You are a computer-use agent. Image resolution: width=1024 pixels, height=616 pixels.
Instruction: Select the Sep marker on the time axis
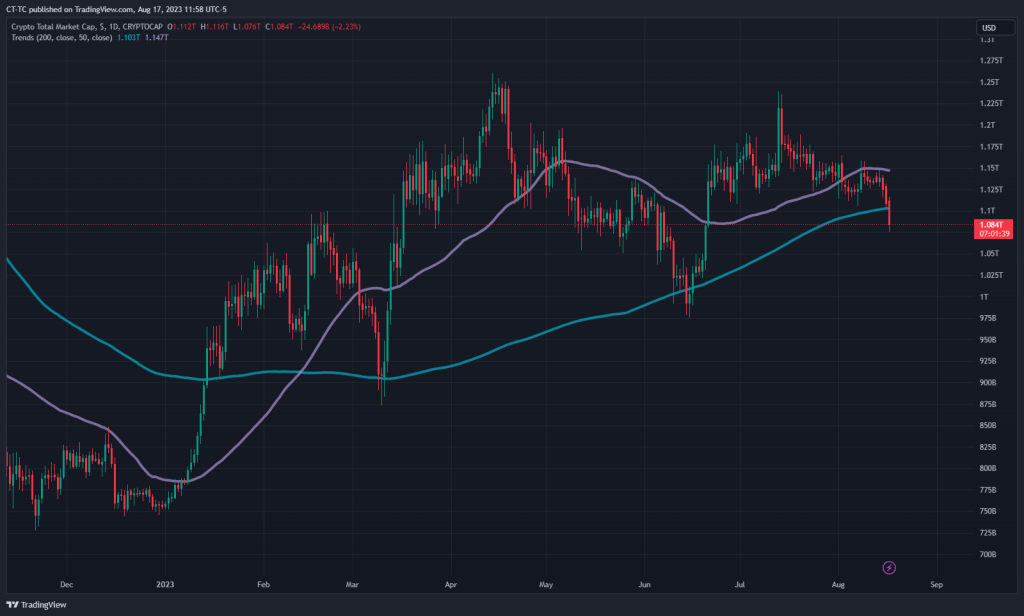(935, 582)
